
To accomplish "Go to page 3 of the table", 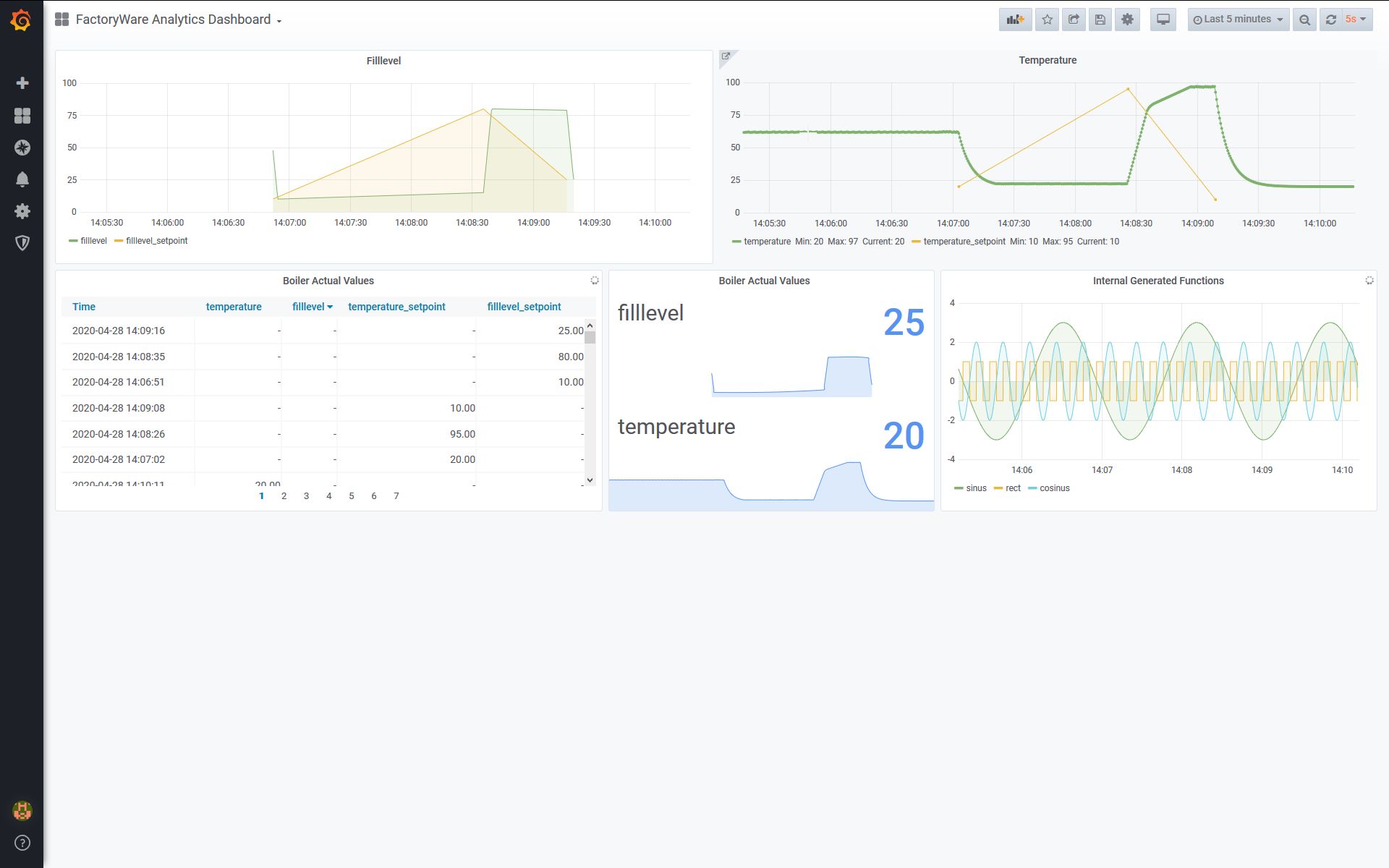I will pyautogui.click(x=306, y=496).
